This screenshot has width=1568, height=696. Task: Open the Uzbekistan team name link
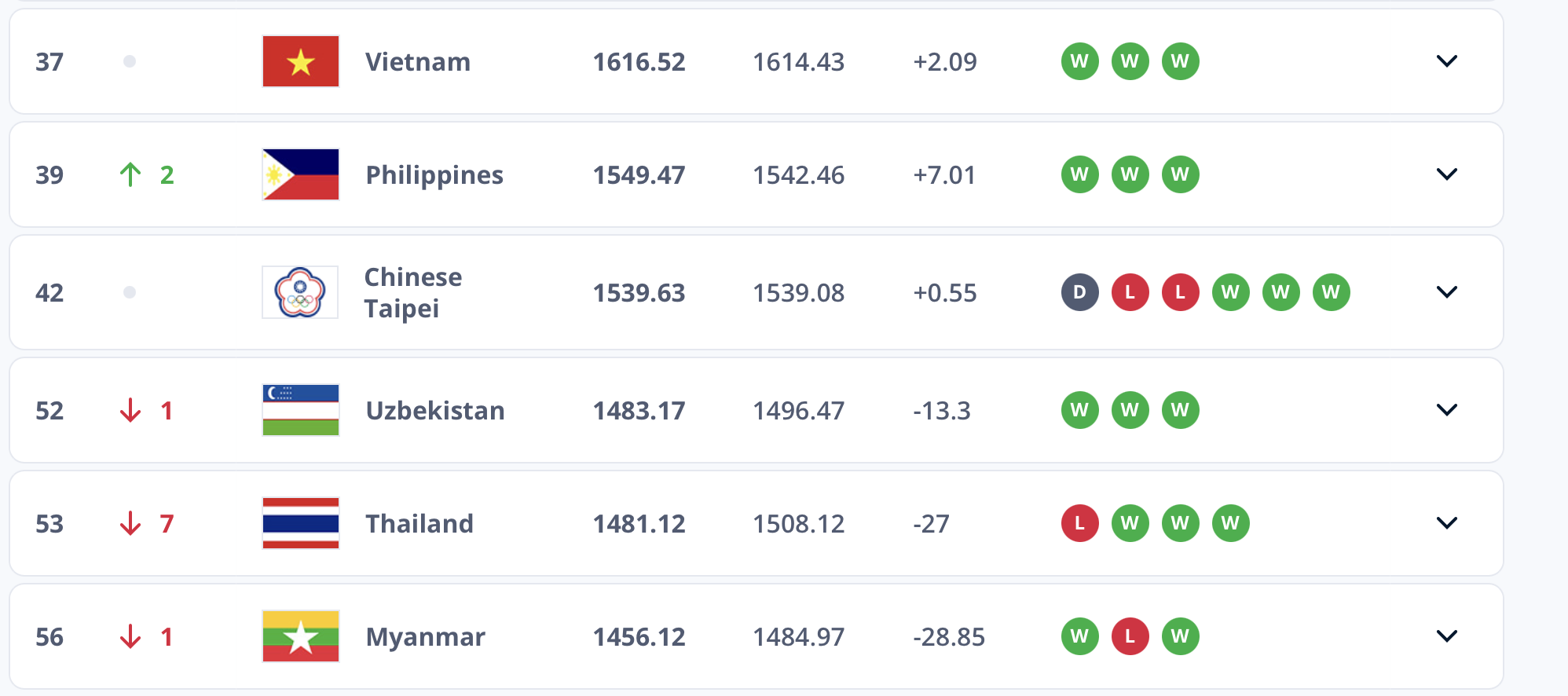pyautogui.click(x=435, y=411)
